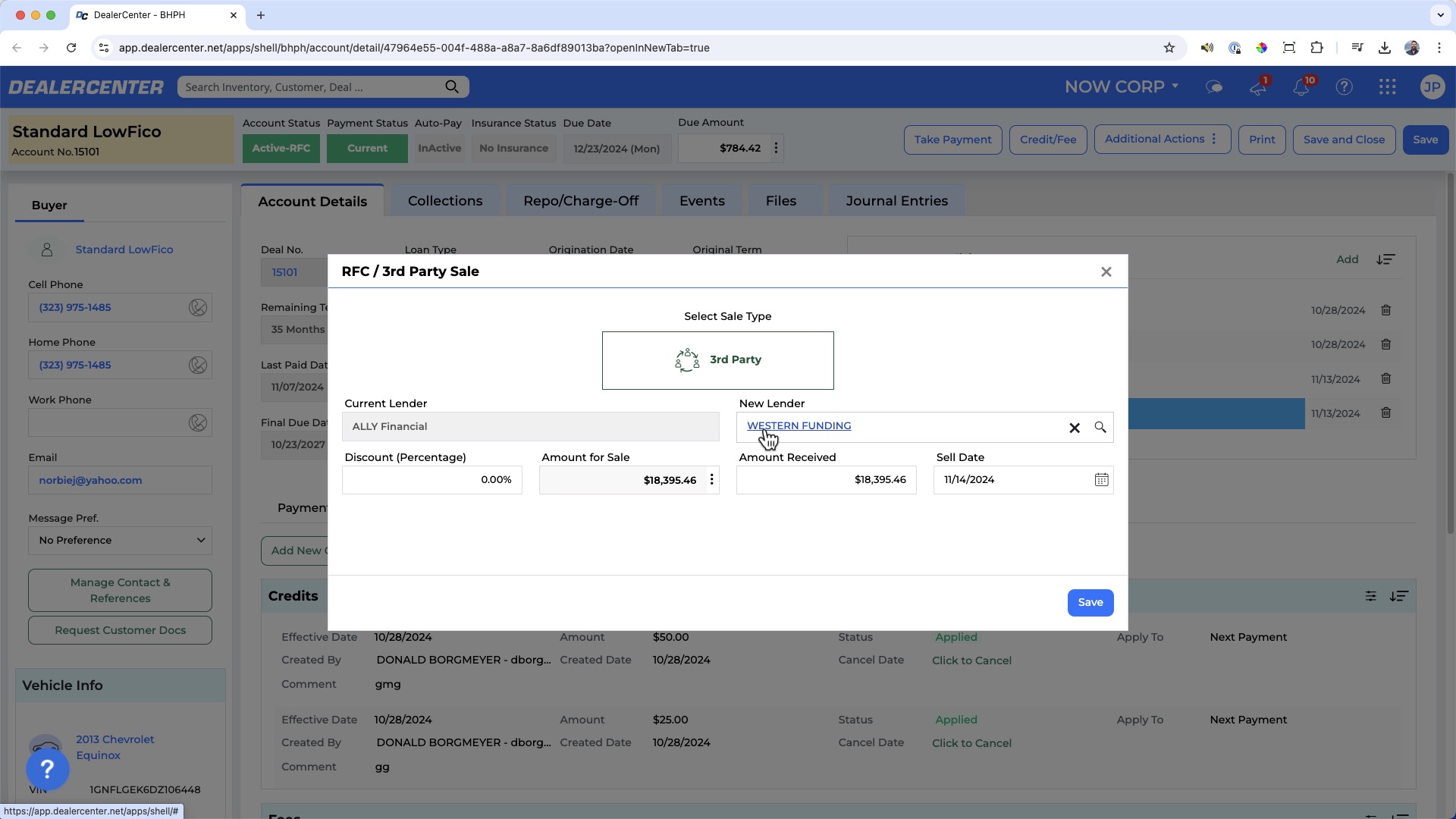Open the Message Pref. dropdown
Screen dimensions: 1456x819
(x=120, y=541)
